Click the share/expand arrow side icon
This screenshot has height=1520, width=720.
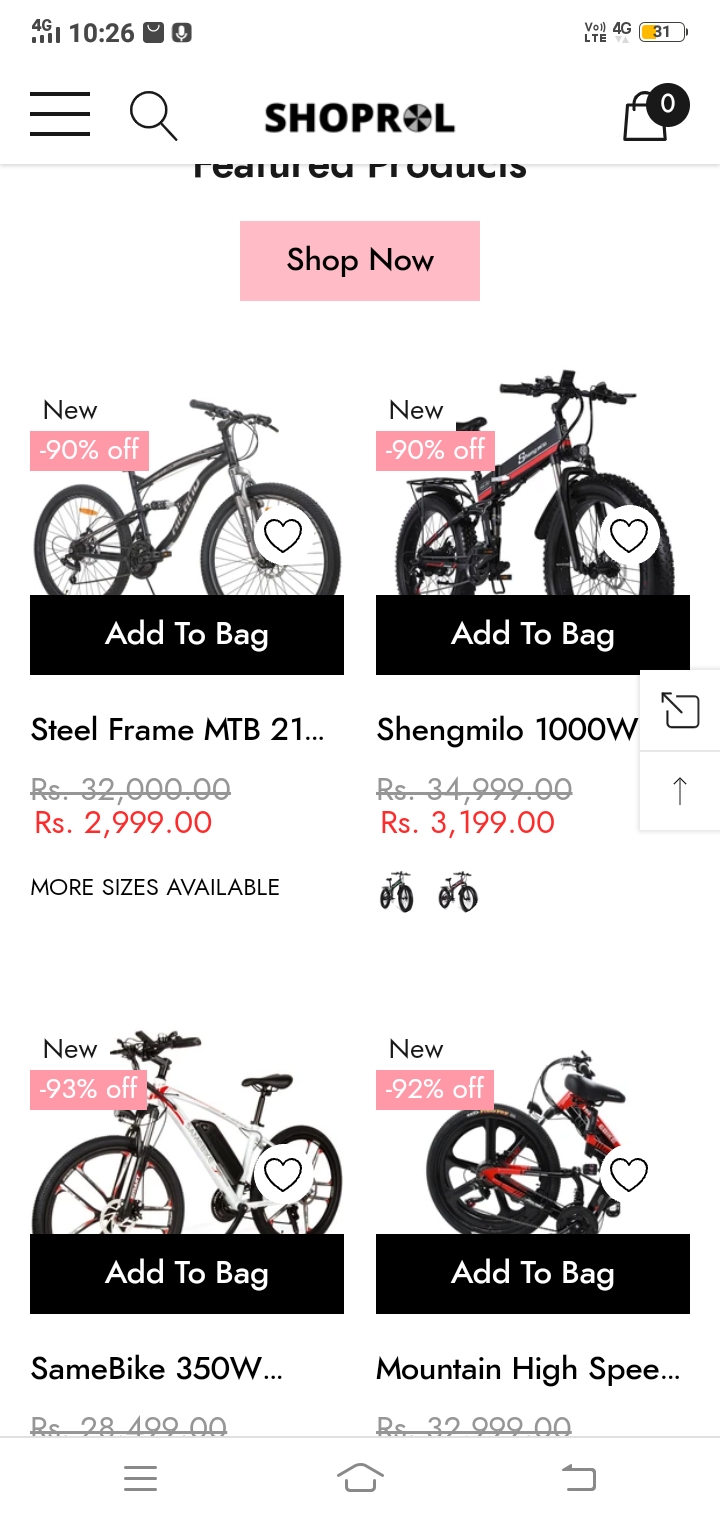[680, 711]
